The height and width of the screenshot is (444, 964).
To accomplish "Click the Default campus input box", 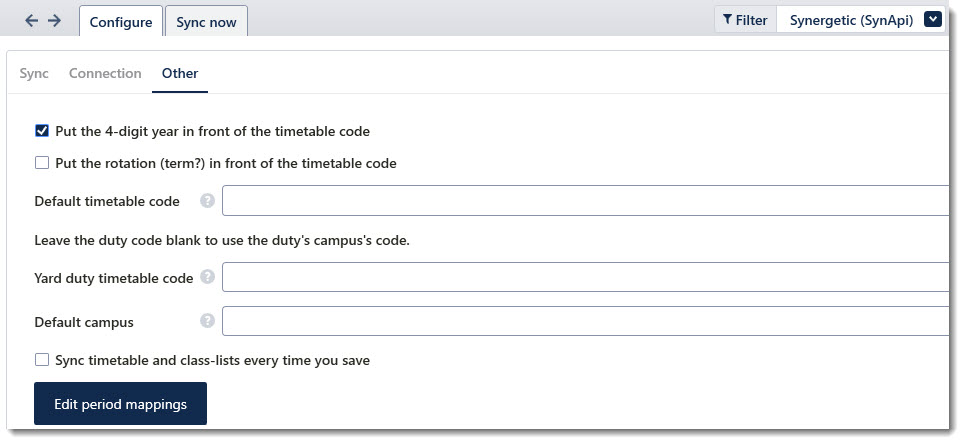I will (x=585, y=322).
